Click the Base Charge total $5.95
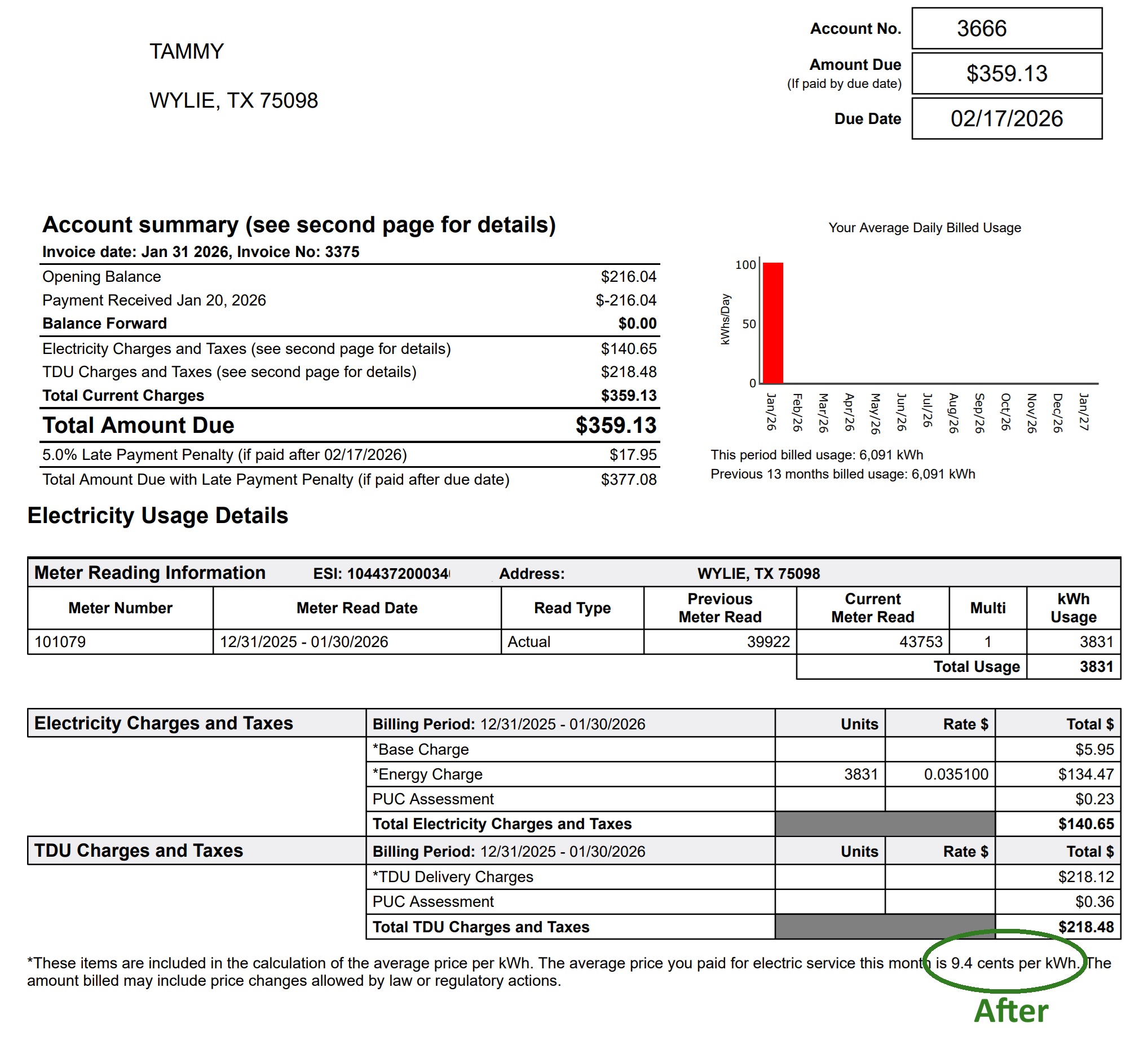The image size is (1148, 1045). coord(1094,750)
